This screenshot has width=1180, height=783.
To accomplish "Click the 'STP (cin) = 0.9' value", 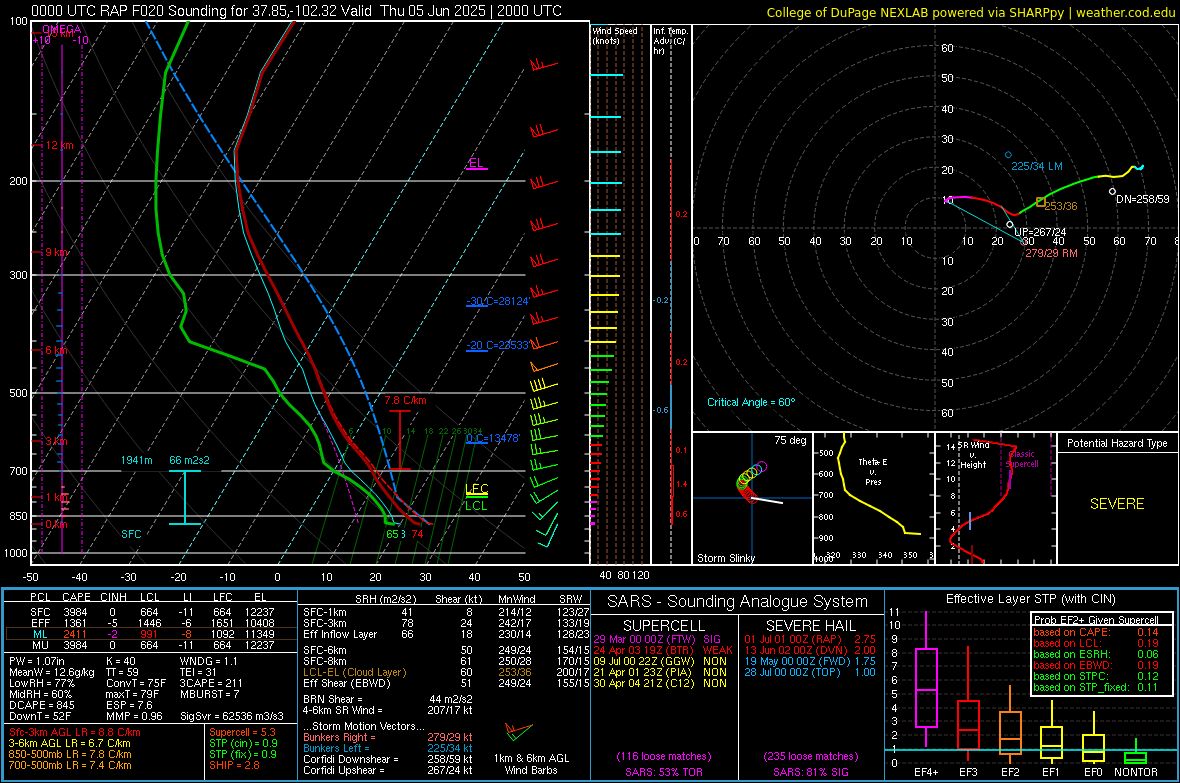I will [243, 743].
